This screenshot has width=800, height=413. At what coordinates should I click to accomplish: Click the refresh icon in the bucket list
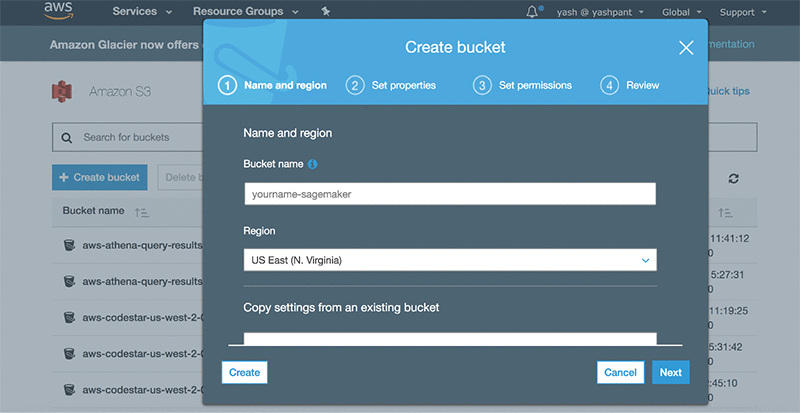coord(733,178)
